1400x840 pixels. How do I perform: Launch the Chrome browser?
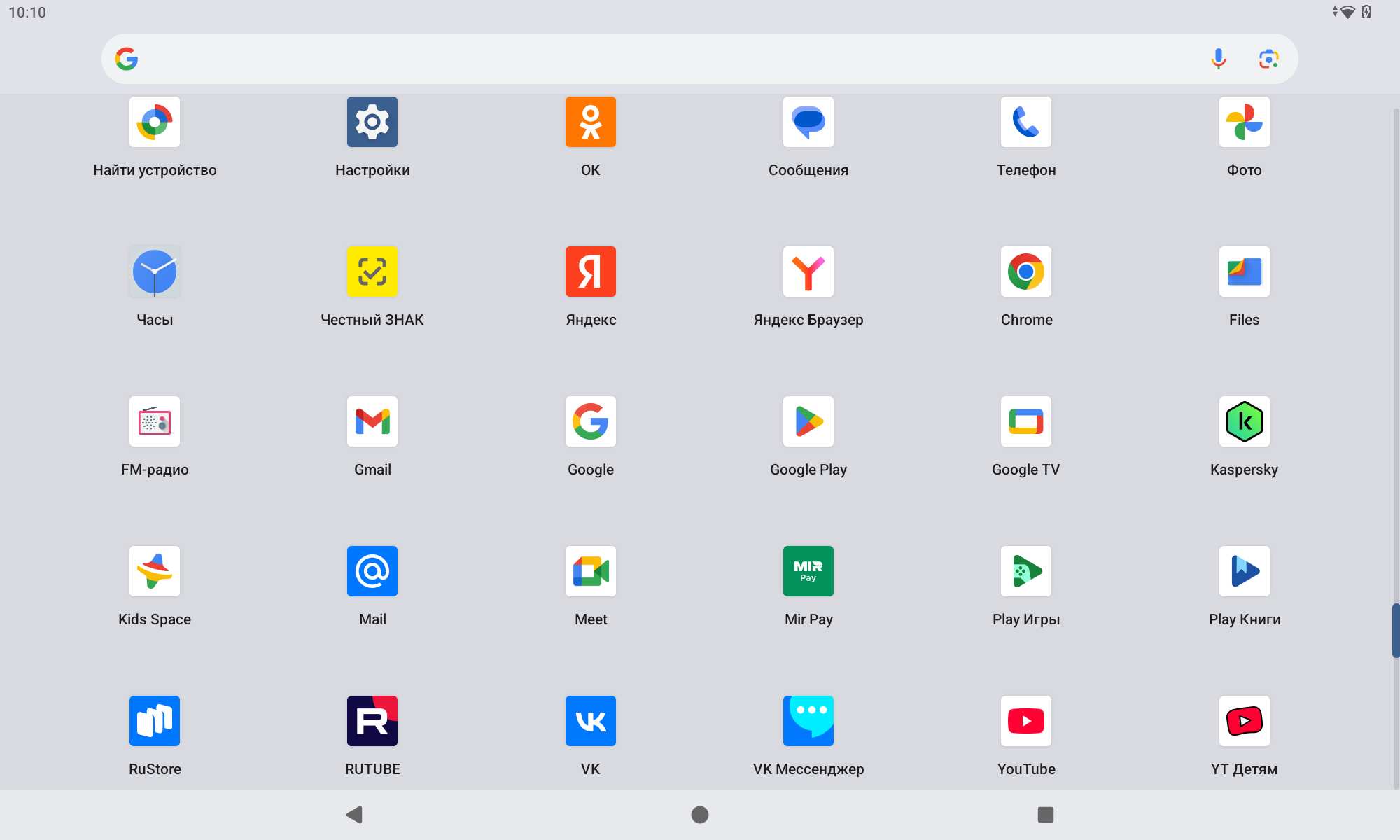(1025, 272)
